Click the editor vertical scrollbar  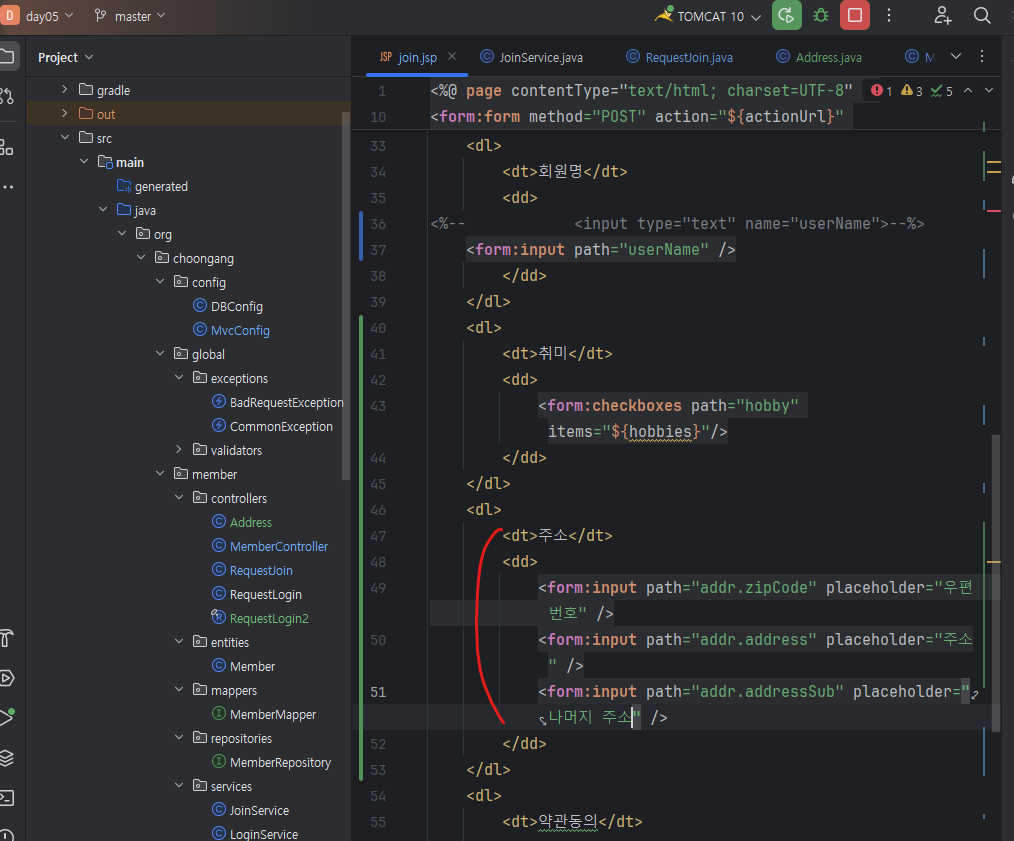click(995, 583)
